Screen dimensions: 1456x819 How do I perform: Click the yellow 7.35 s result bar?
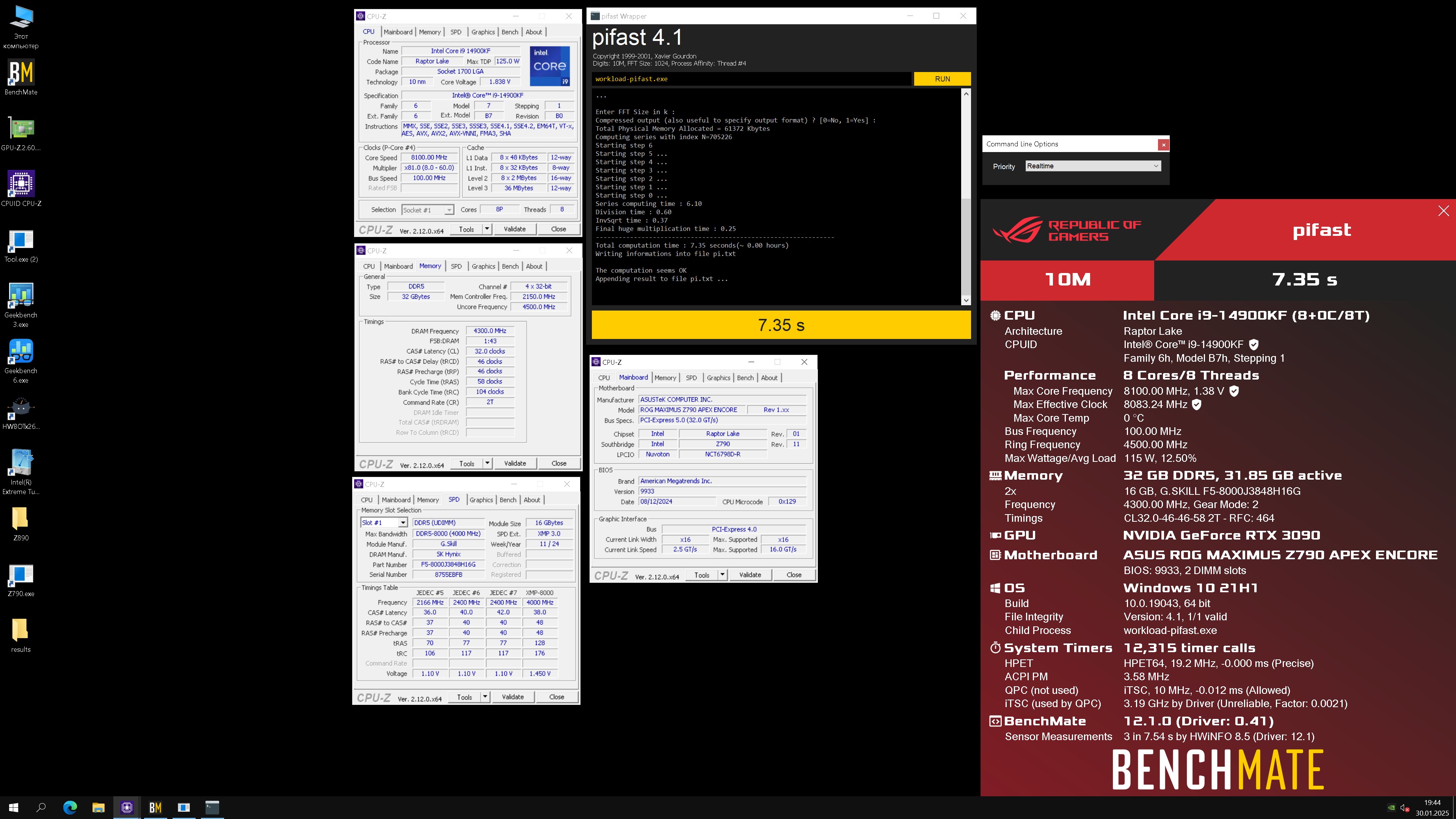point(781,325)
